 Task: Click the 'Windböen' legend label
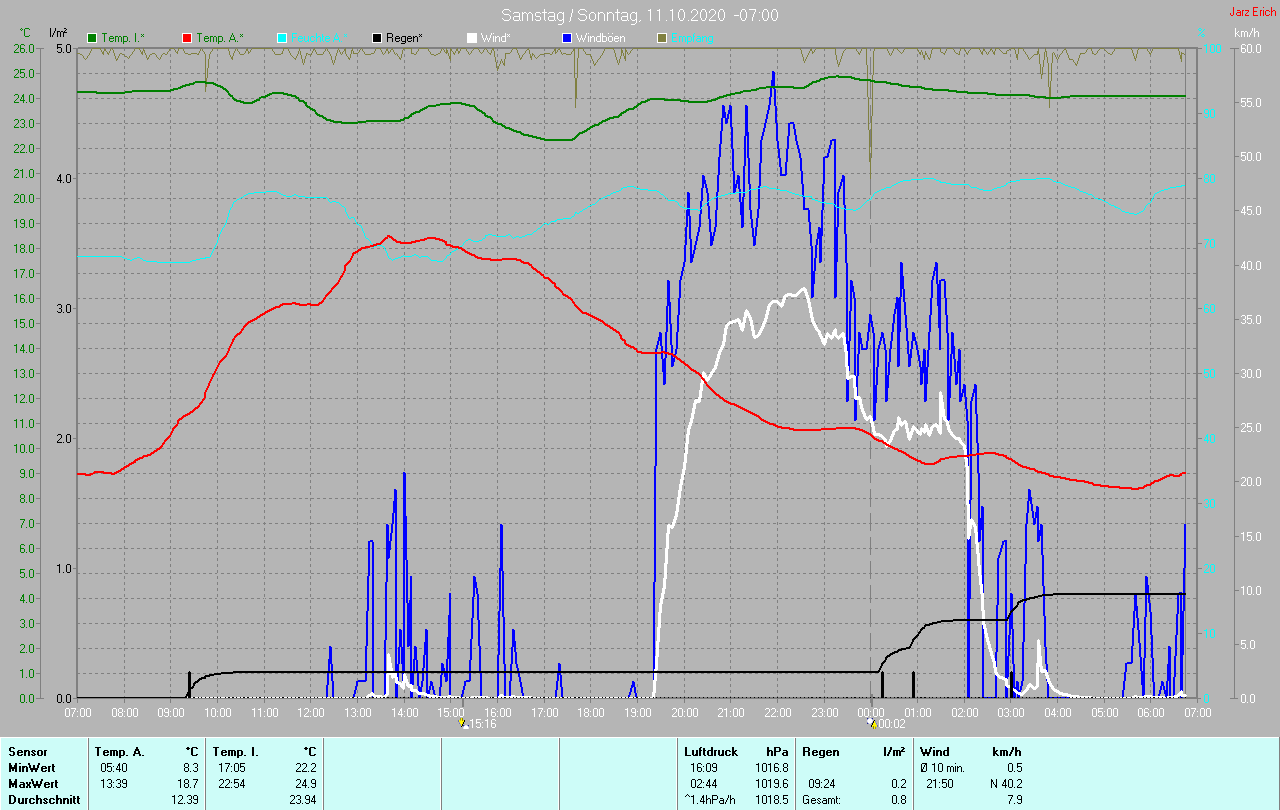(601, 38)
